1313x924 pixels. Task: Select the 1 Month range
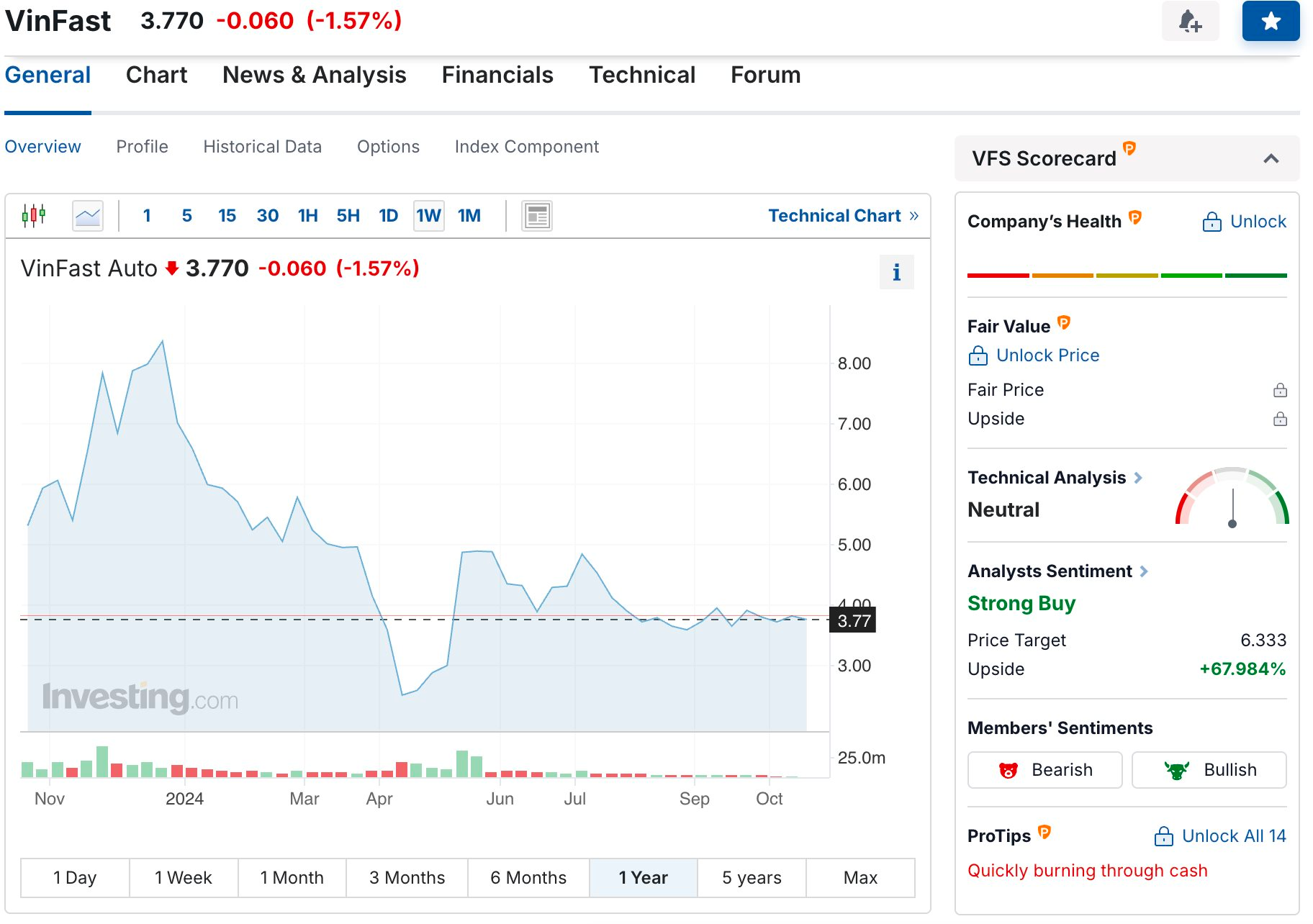coord(292,878)
